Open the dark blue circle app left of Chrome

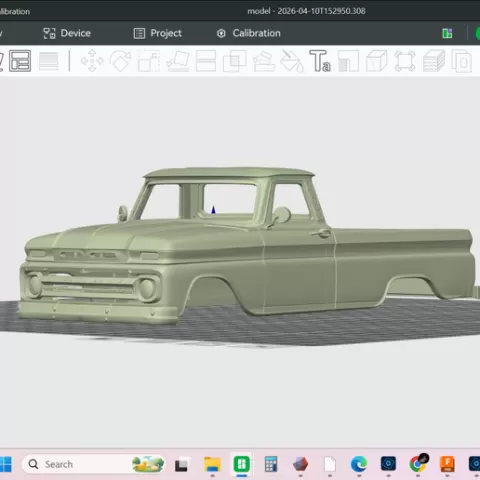point(388,464)
